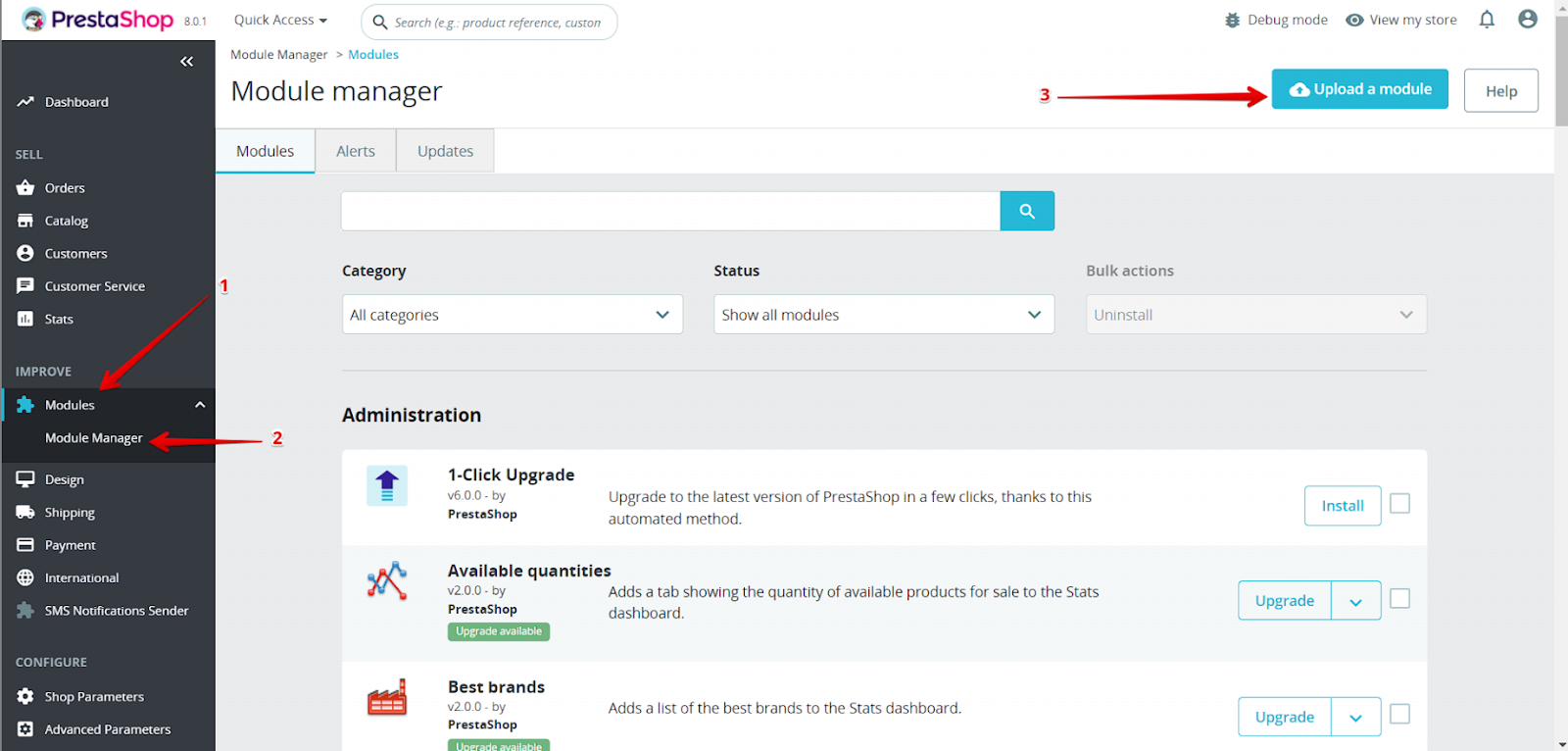The height and width of the screenshot is (751, 1568).
Task: Click the Help button
Action: coord(1501,90)
